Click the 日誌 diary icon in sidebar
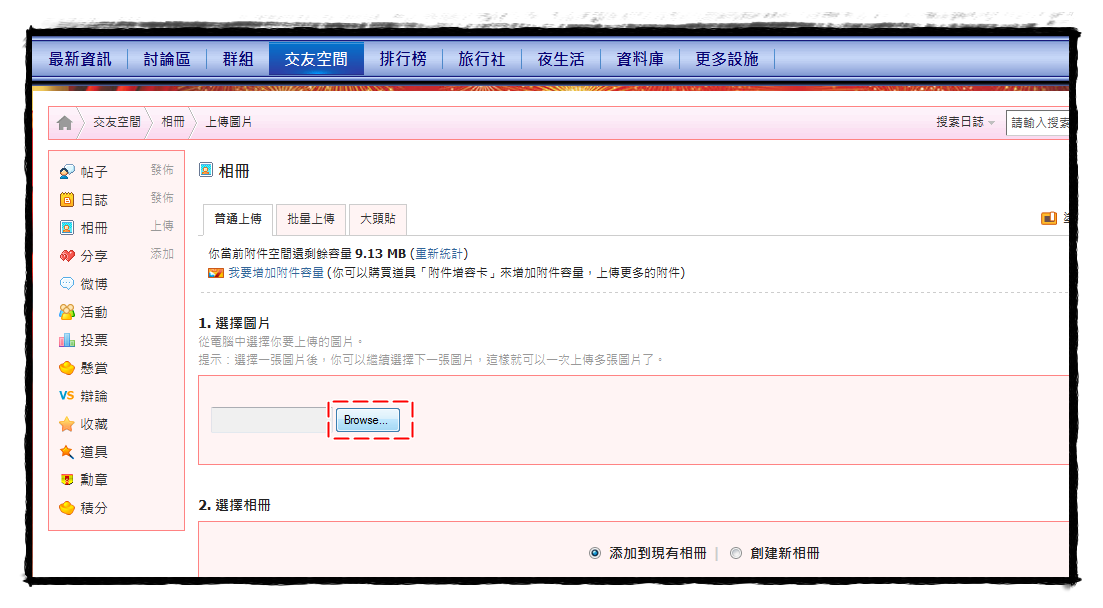Screen dimensions: 1103x608 click(x=67, y=200)
